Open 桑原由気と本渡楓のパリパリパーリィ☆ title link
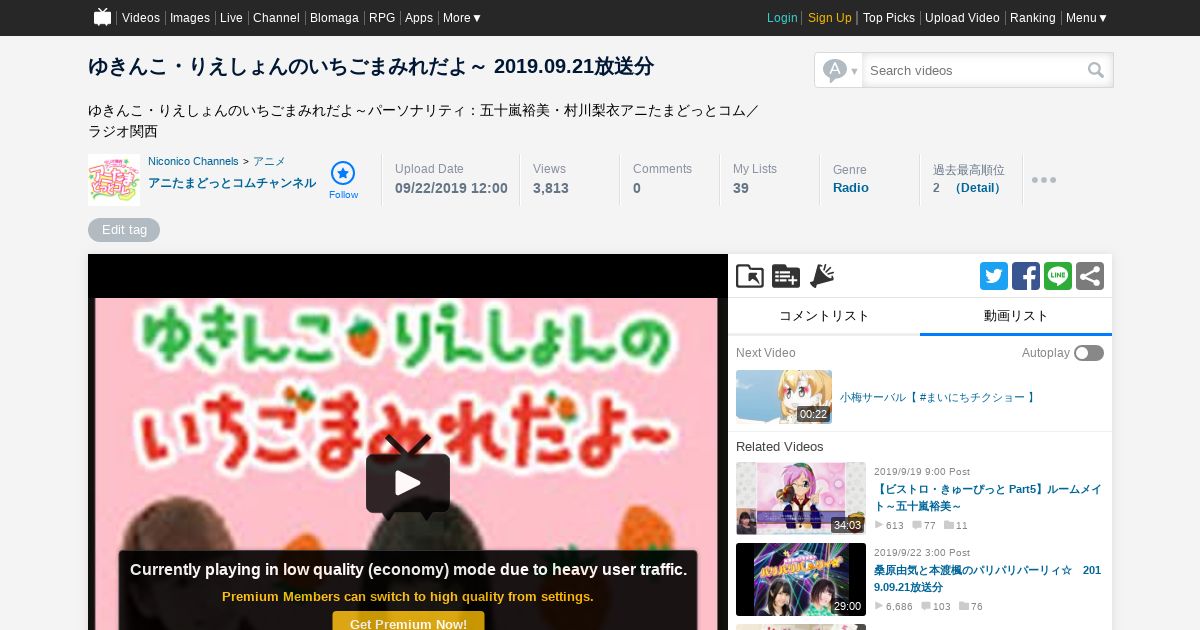The width and height of the screenshot is (1200, 630). coord(988,579)
